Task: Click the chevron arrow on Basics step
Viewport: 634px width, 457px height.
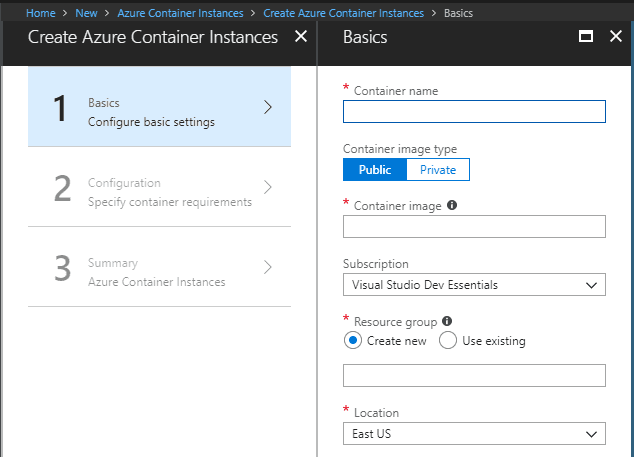Action: (x=267, y=107)
